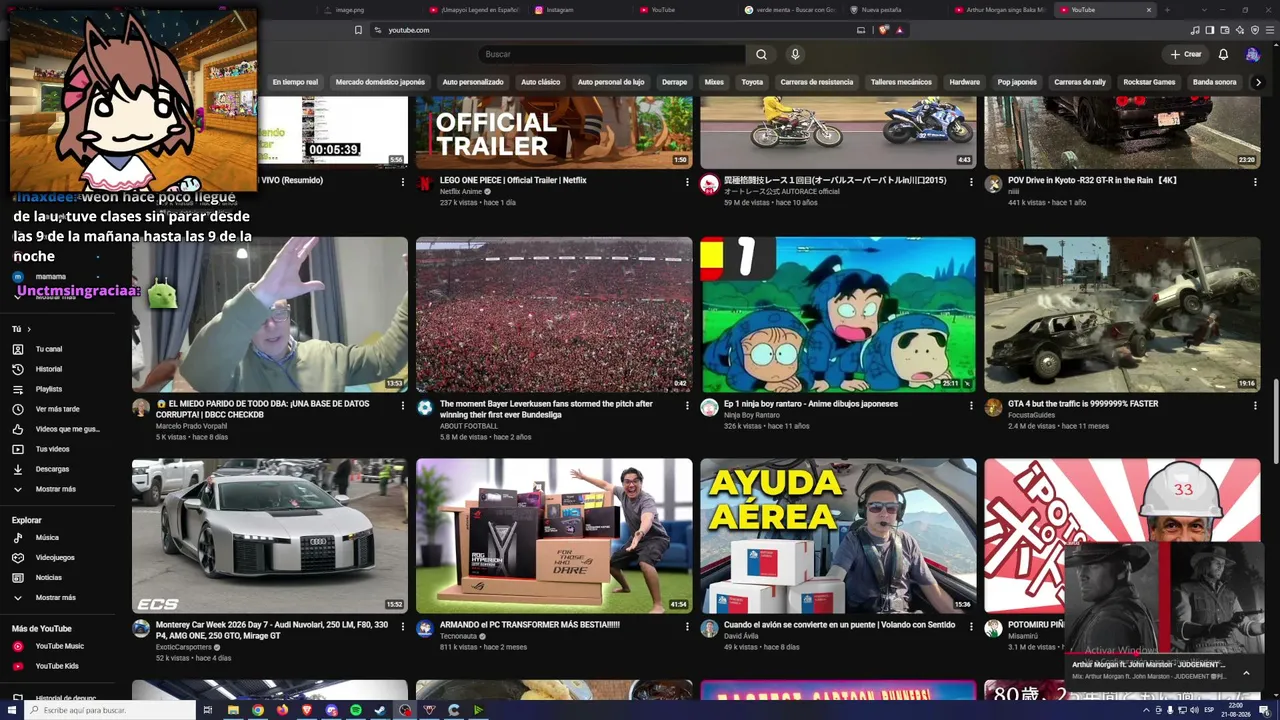Open options for GTA 4 traffic video
Screen dimensions: 1280x720
point(1255,405)
